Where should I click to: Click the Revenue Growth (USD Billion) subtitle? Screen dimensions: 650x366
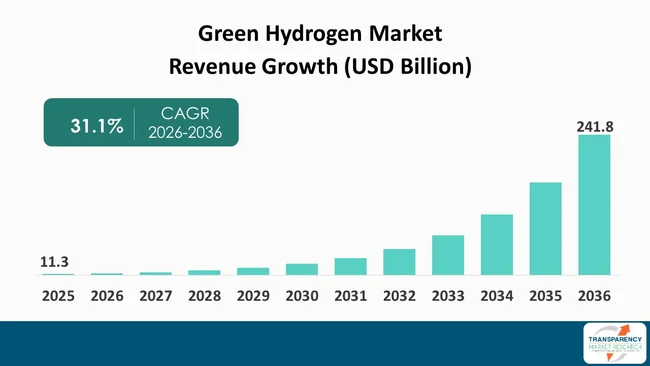[x=320, y=66]
